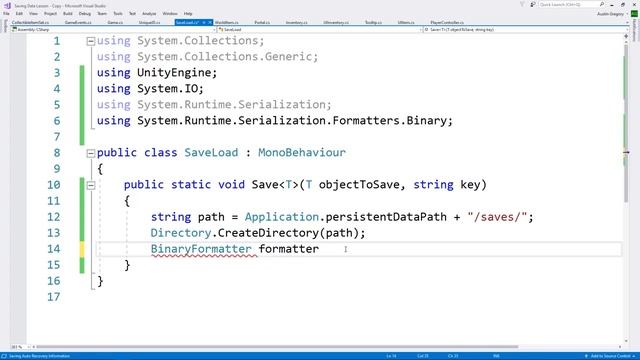Switch to the GameEvents.cs tab

click(78, 22)
